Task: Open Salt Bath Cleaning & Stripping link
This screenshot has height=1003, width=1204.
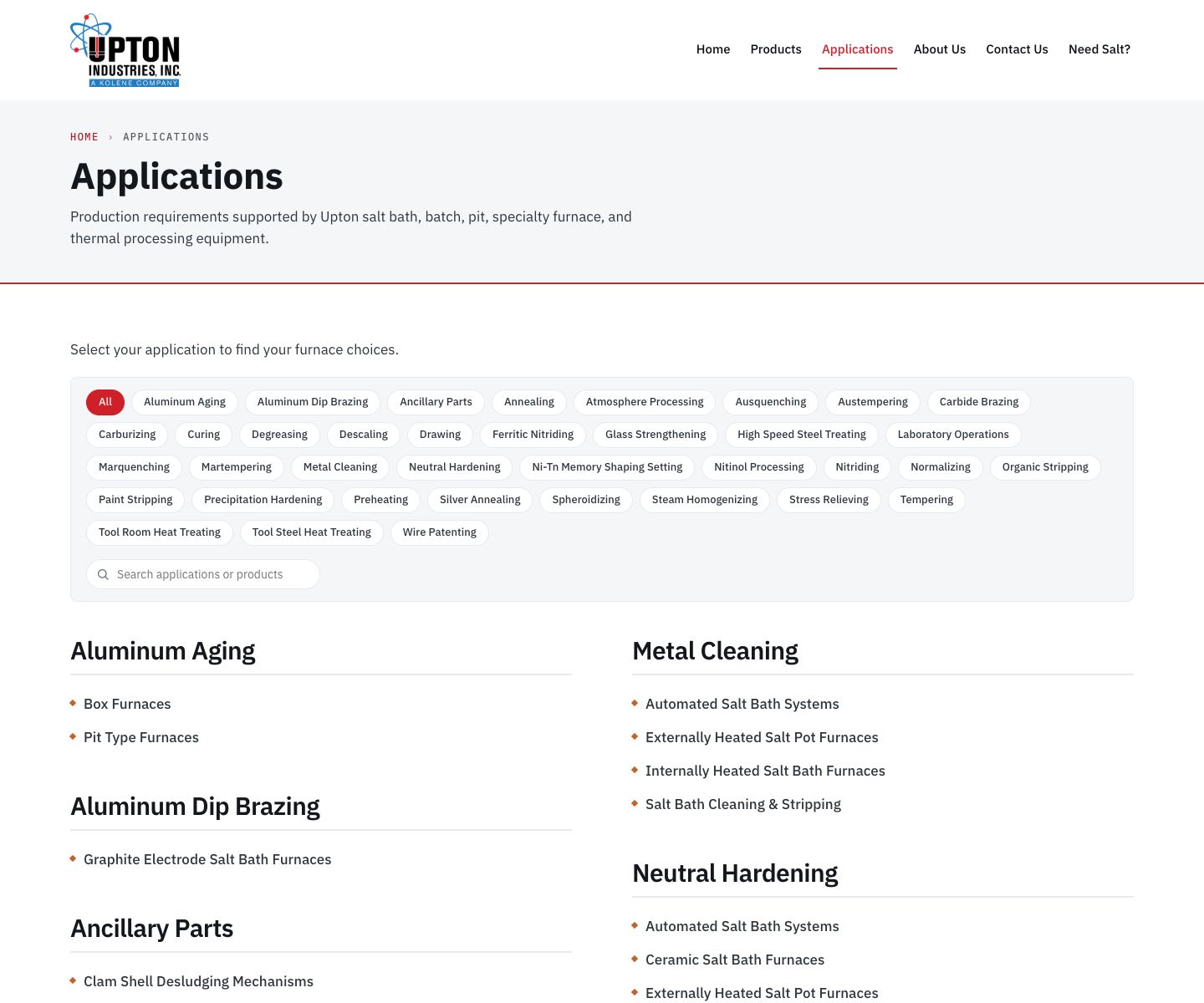Action: pos(743,804)
